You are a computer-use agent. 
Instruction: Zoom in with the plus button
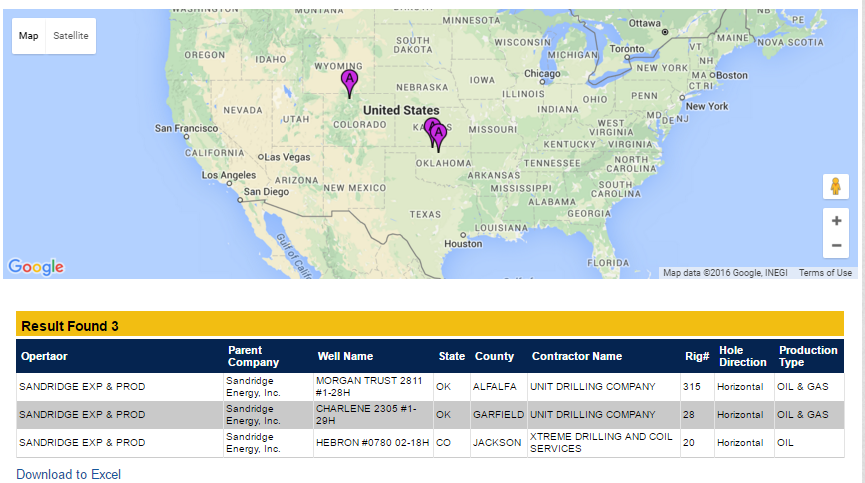coord(836,221)
